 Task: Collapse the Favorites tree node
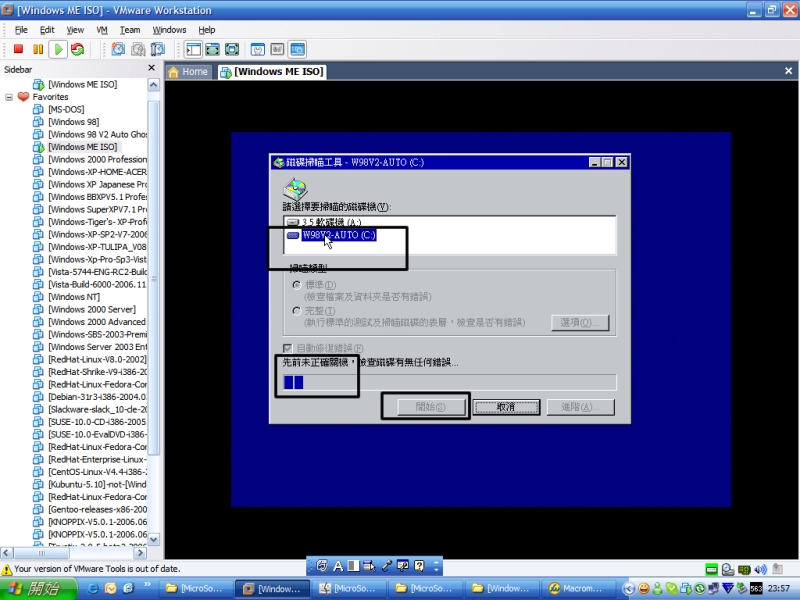click(9, 97)
